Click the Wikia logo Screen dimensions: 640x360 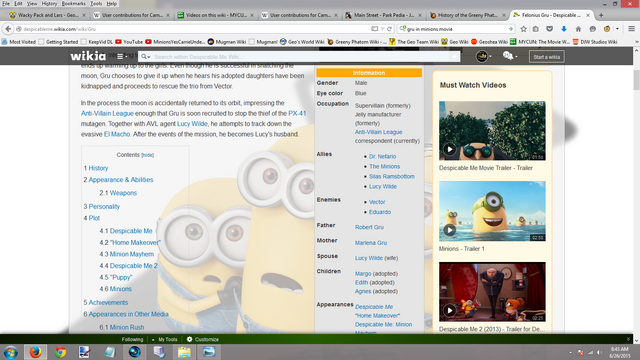[88, 56]
